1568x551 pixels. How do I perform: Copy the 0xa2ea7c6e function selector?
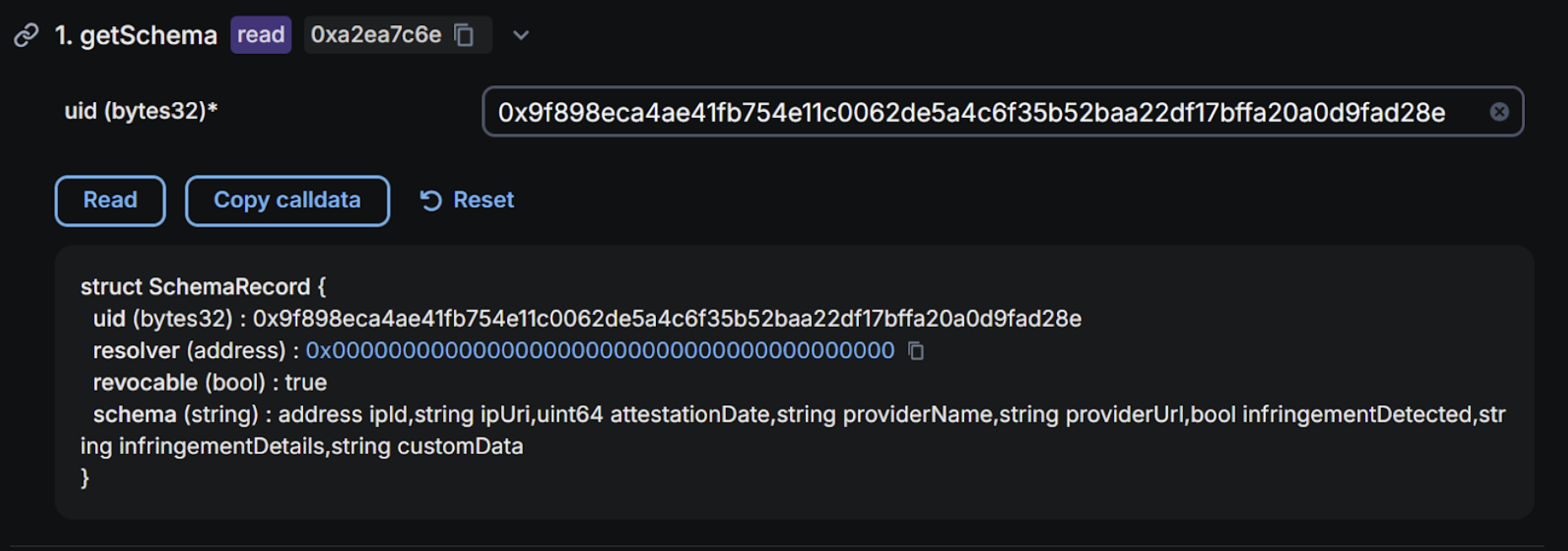click(x=464, y=35)
